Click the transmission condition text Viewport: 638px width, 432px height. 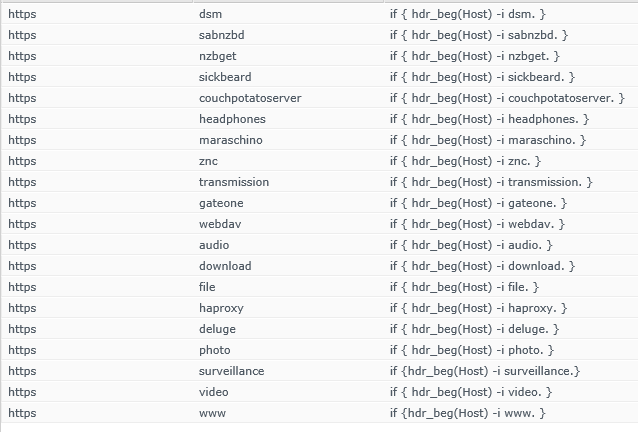coord(491,182)
